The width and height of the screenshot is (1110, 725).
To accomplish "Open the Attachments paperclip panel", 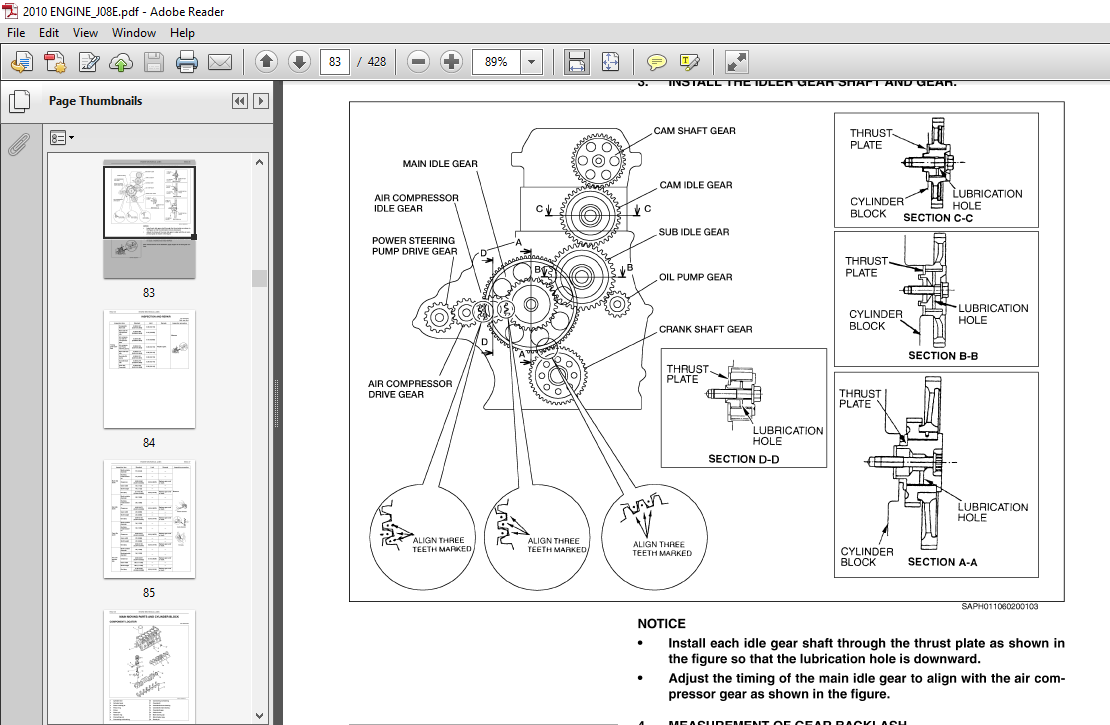I will tap(19, 144).
